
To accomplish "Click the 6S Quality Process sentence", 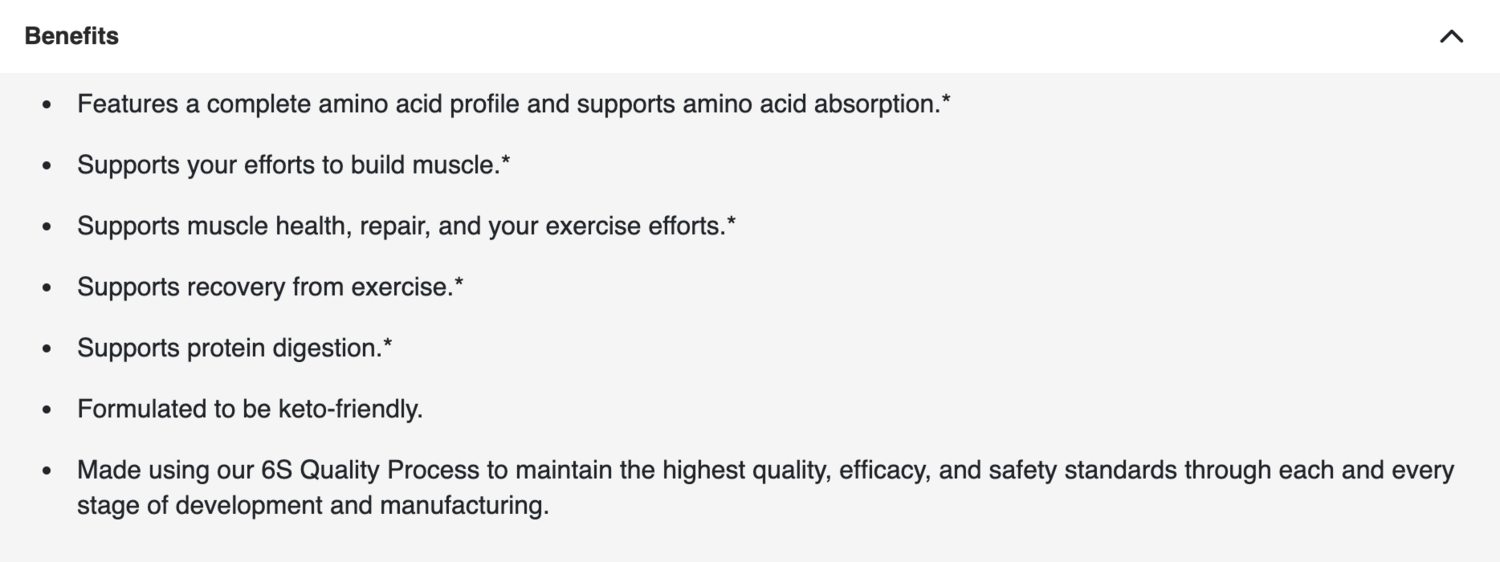I will point(765,470).
